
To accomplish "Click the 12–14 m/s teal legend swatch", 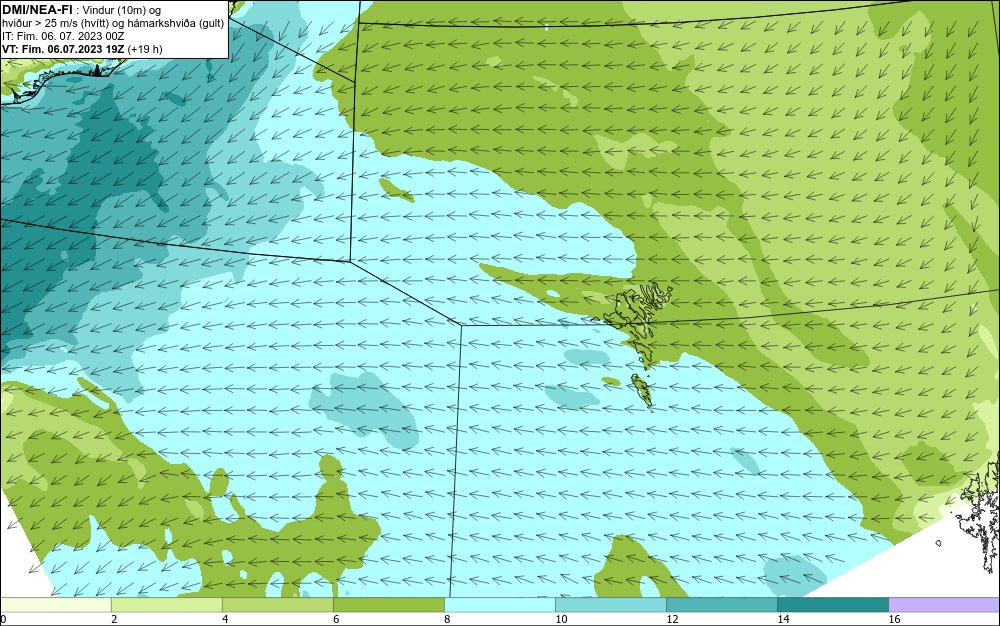I will pyautogui.click(x=722, y=605).
